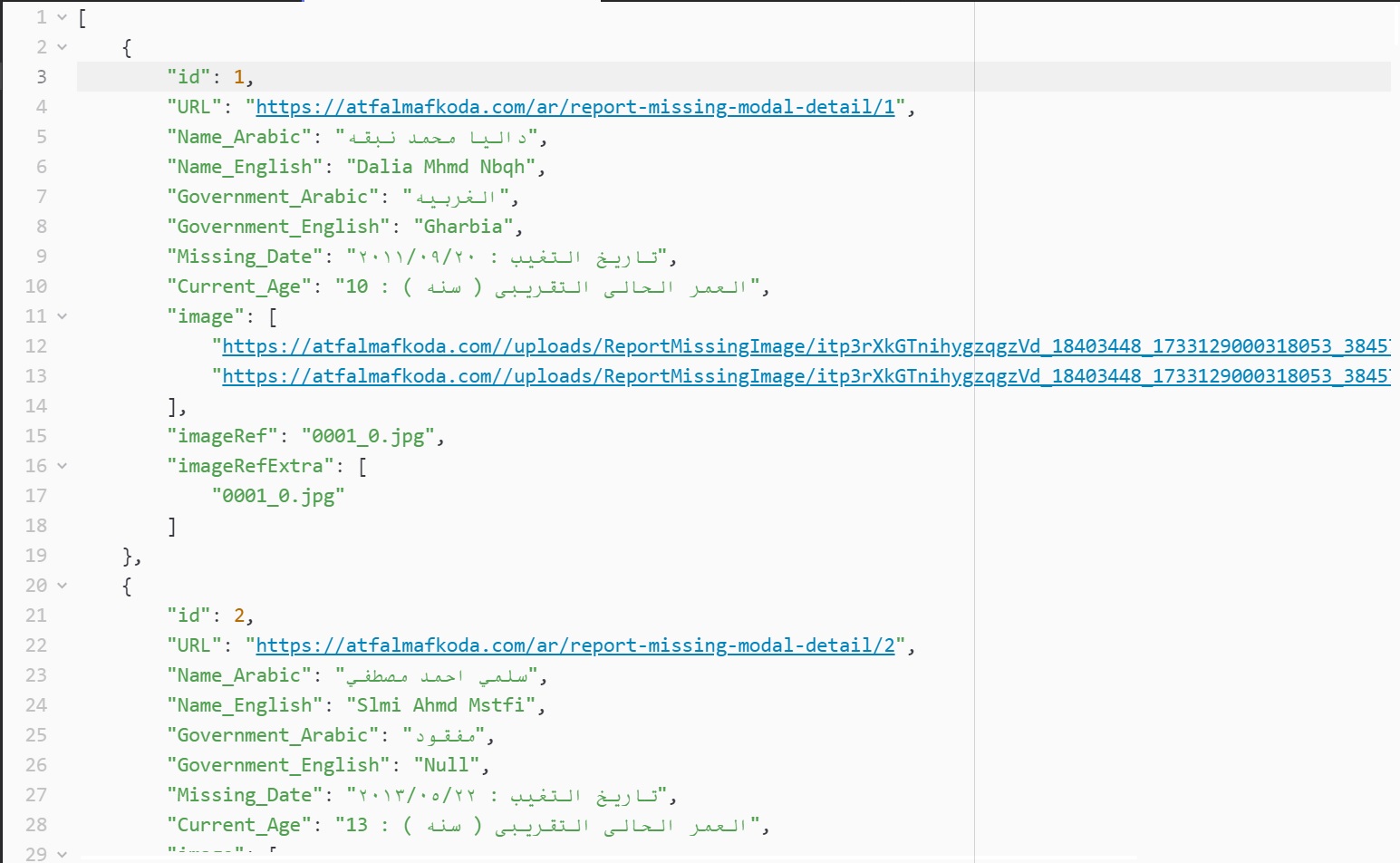Click the Current_Age value "13" on line 28
The height and width of the screenshot is (863, 1400).
[357, 825]
